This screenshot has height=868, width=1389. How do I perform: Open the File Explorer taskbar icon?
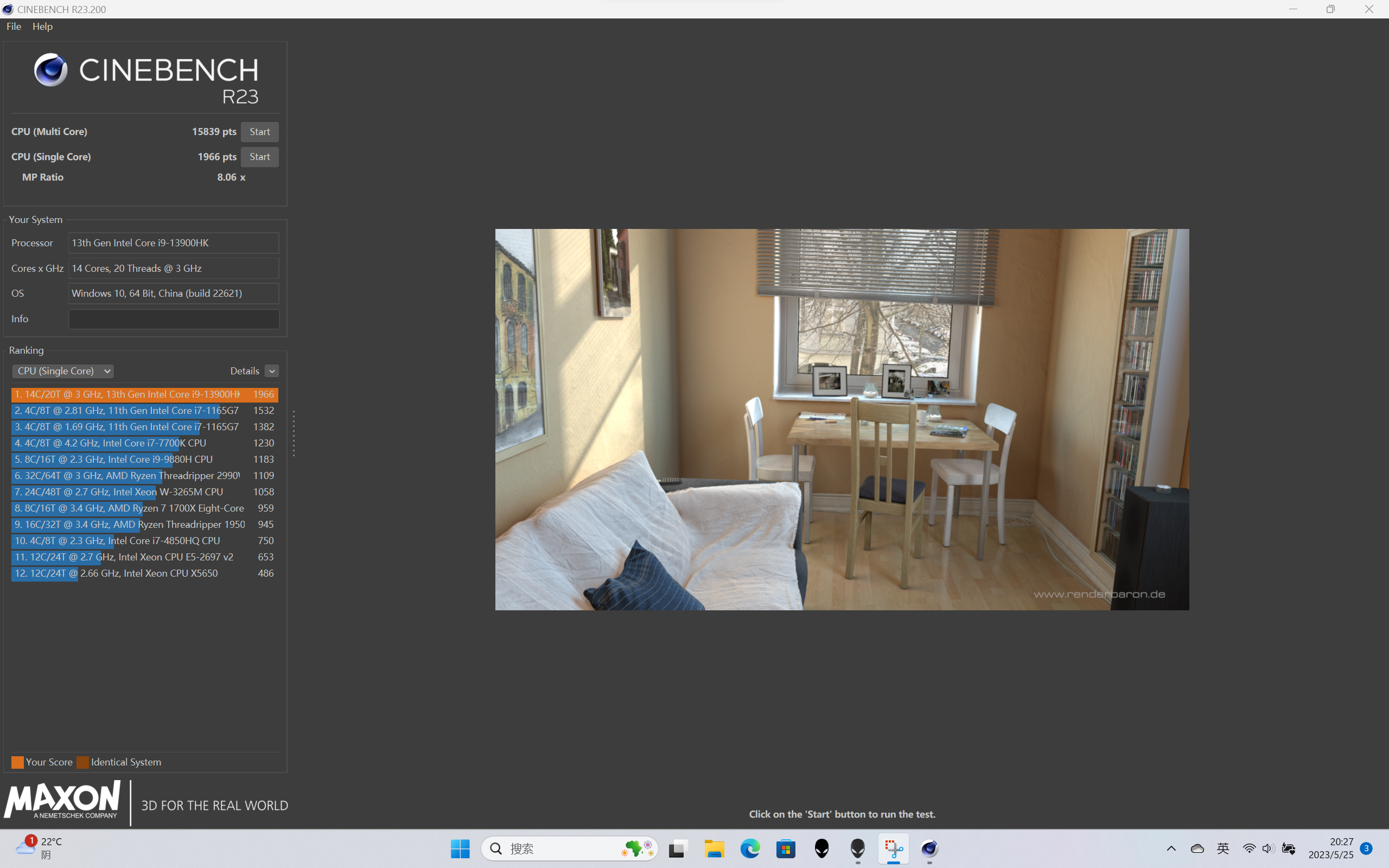click(x=714, y=849)
